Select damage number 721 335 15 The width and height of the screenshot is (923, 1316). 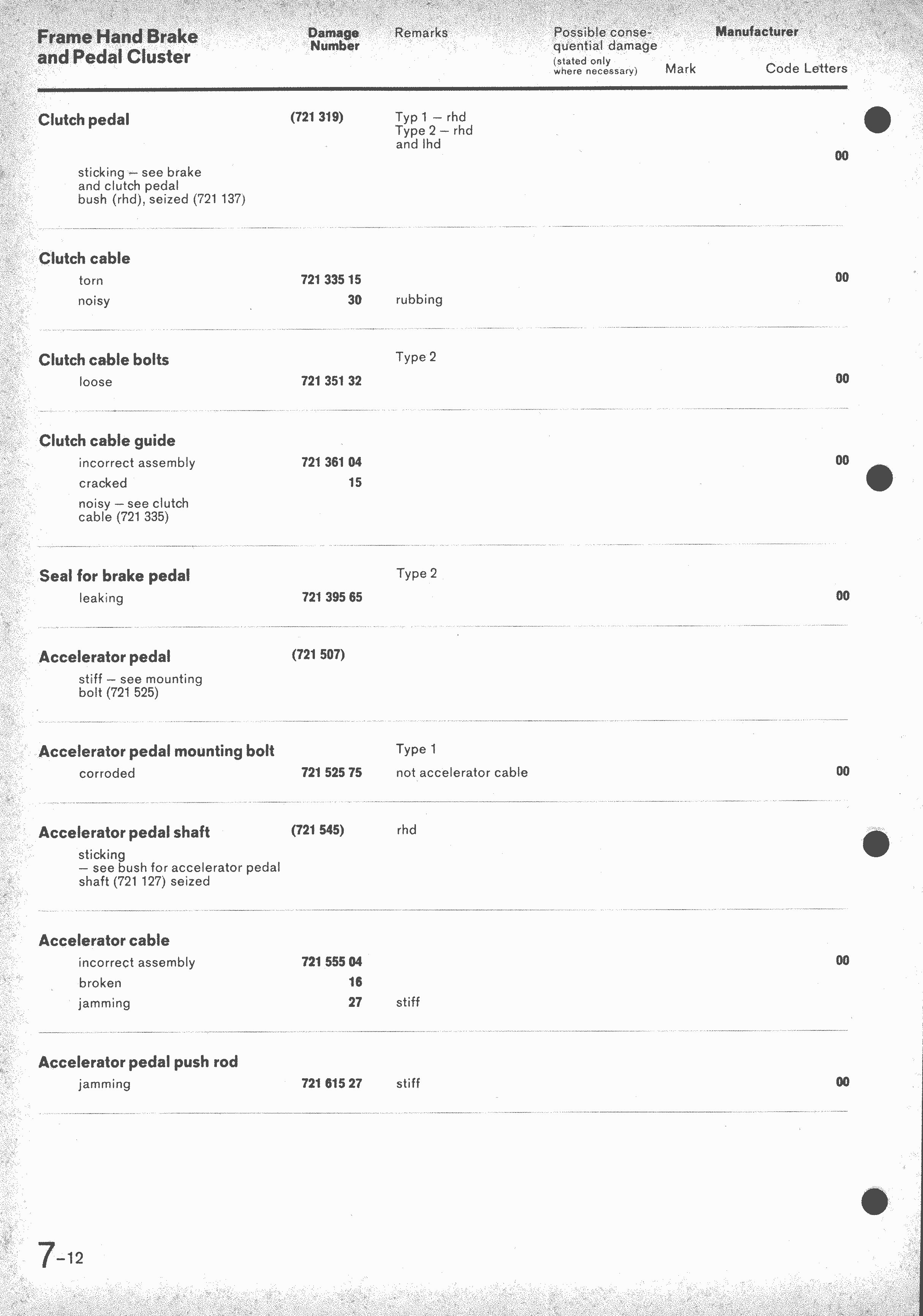pyautogui.click(x=331, y=280)
